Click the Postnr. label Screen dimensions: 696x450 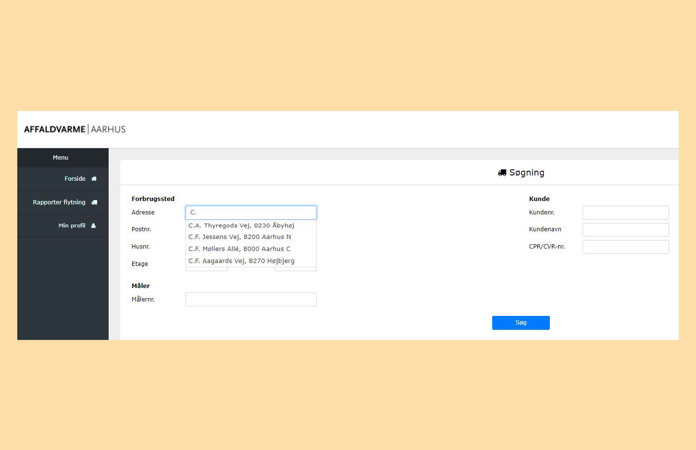point(141,229)
